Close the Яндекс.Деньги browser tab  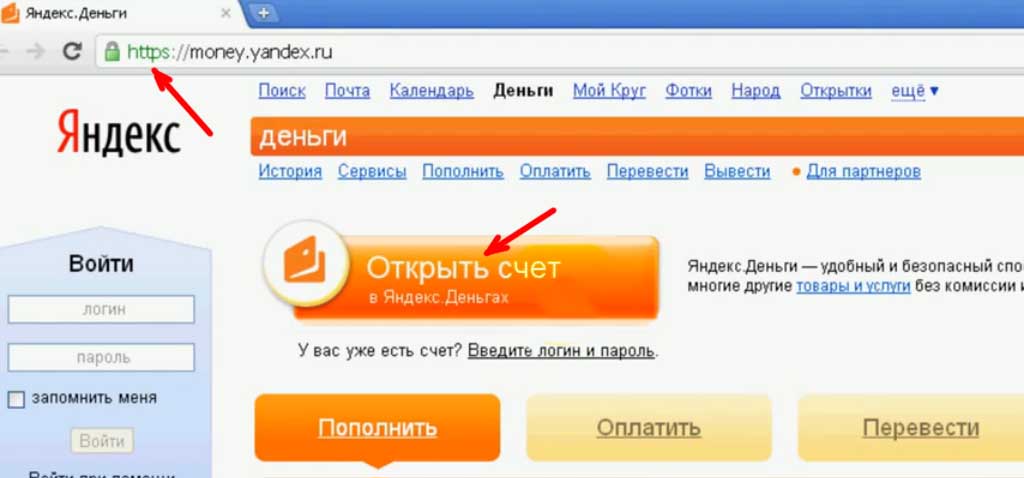coord(225,13)
